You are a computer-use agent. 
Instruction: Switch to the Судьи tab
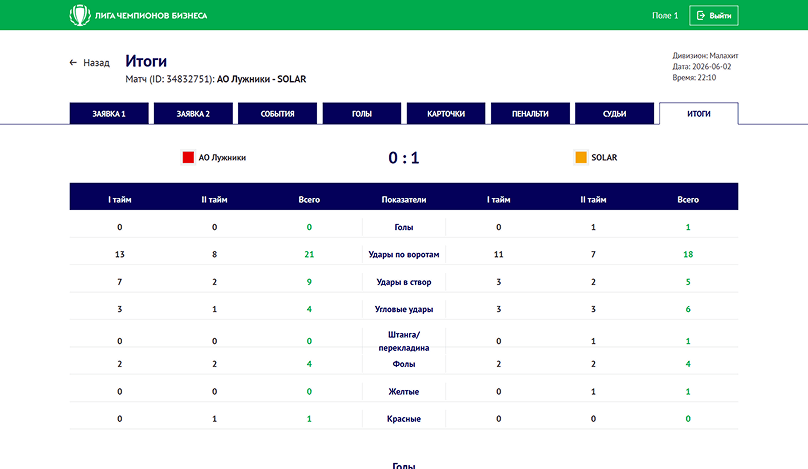[x=614, y=114]
